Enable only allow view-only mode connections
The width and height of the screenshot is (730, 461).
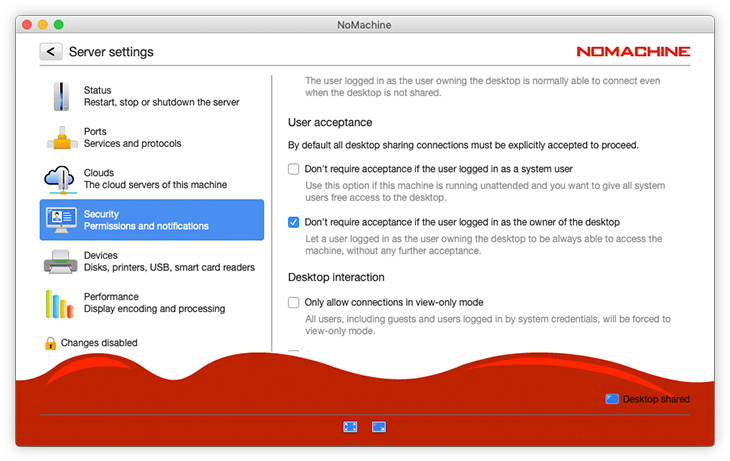[x=294, y=302]
